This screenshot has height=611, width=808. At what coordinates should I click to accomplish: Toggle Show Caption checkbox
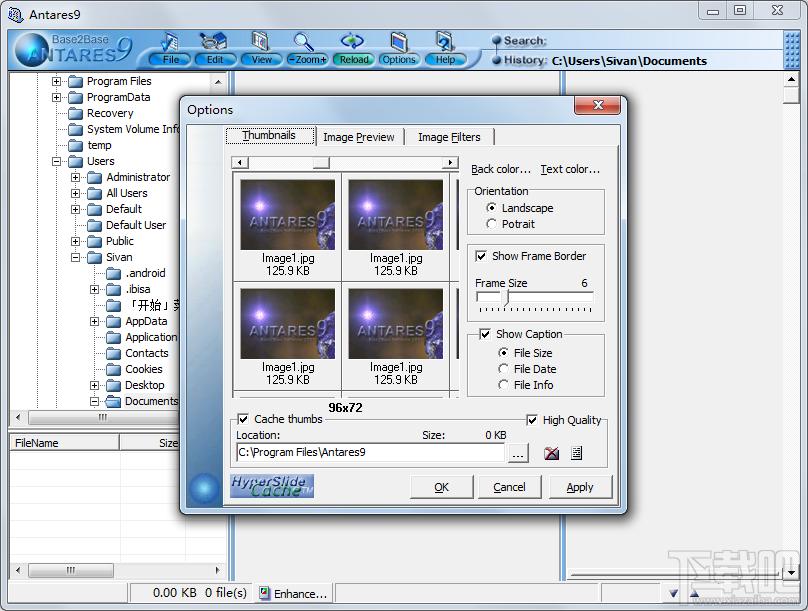485,334
